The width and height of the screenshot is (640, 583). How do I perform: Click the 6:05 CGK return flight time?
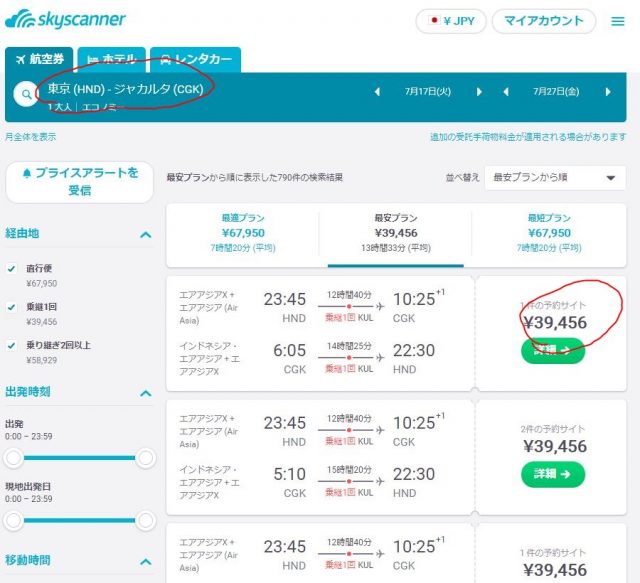[289, 350]
